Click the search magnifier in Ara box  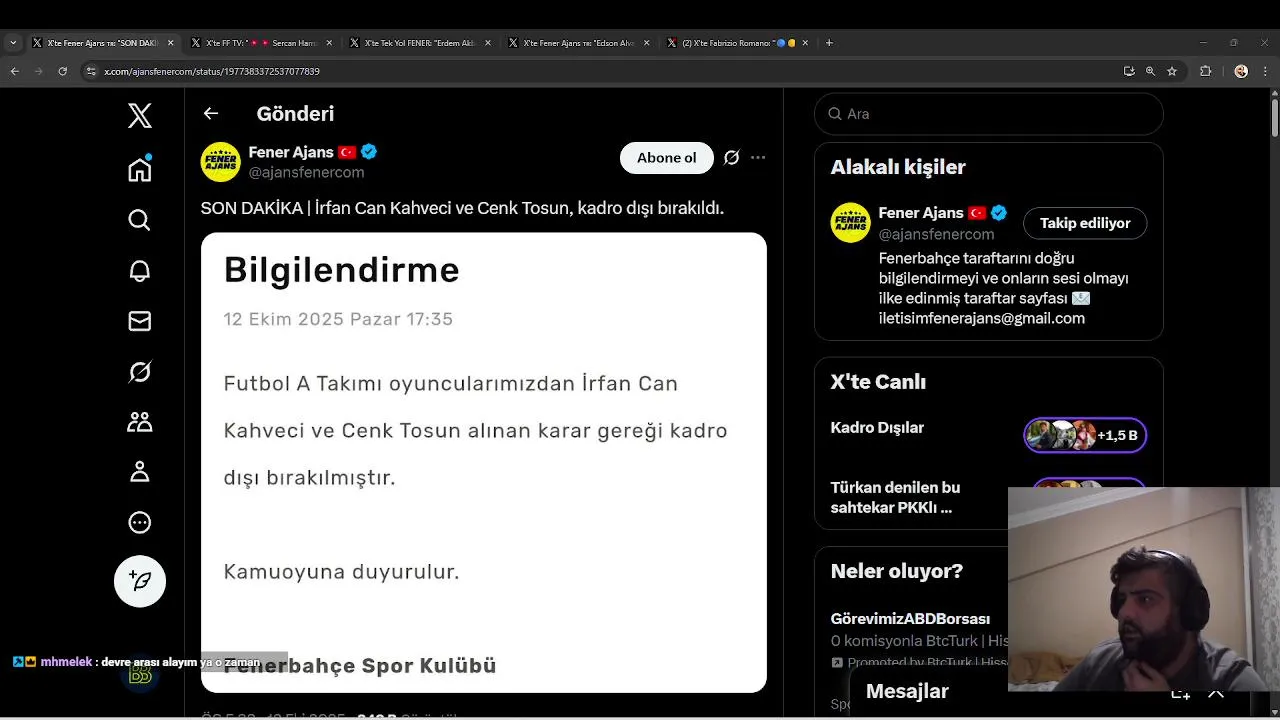pyautogui.click(x=835, y=114)
